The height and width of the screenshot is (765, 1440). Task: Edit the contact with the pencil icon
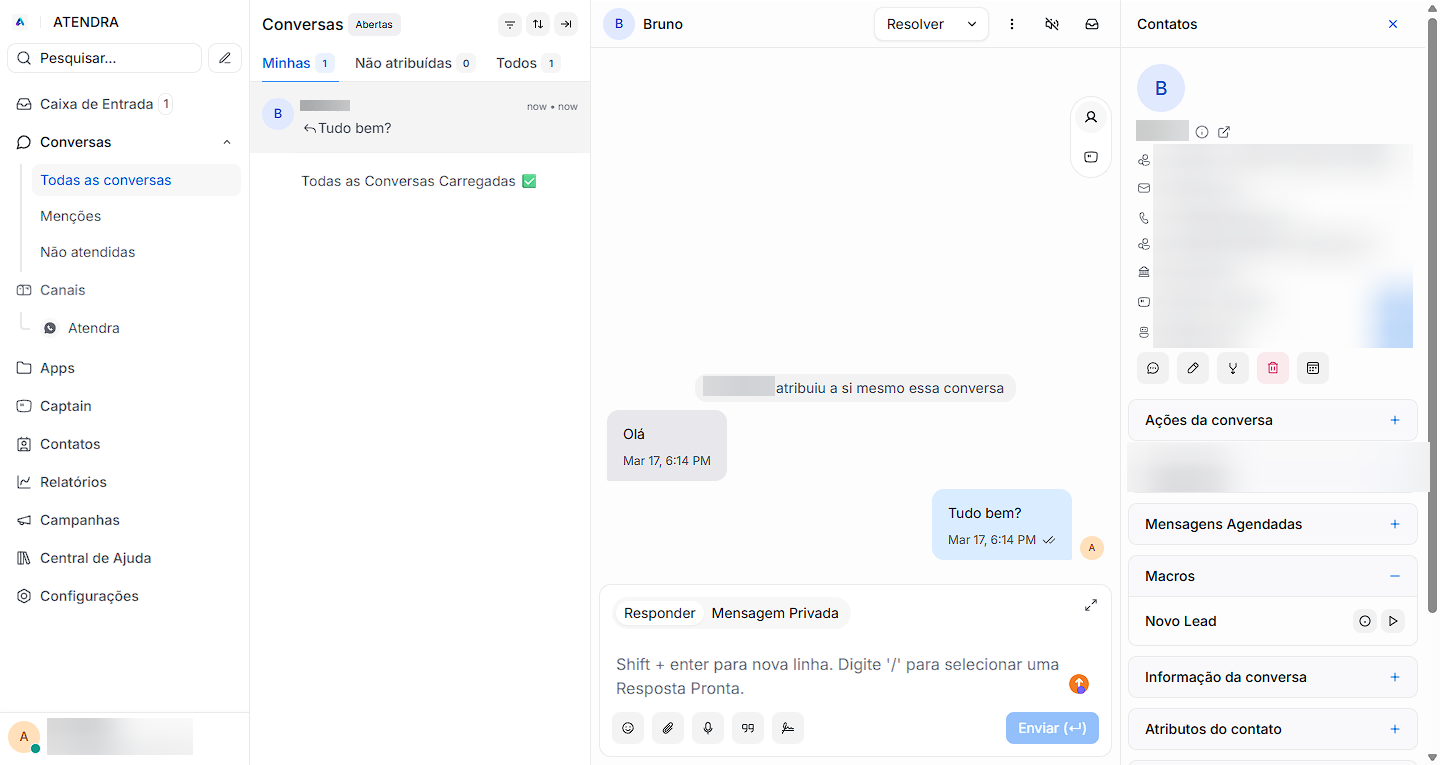1193,368
